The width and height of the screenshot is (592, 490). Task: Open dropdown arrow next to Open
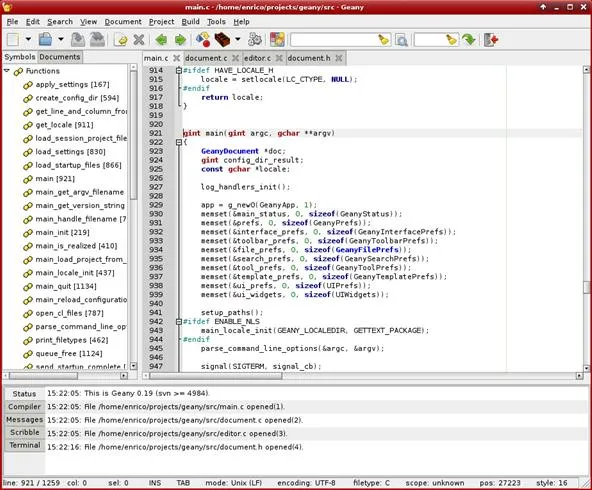pyautogui.click(x=60, y=39)
